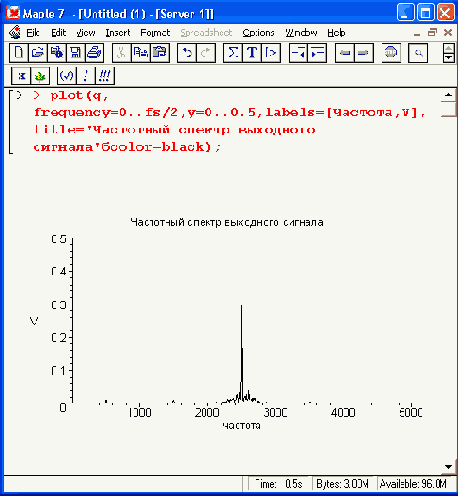458x496 pixels.
Task: Insert Maple input with the Sigma icon
Action: pos(233,53)
